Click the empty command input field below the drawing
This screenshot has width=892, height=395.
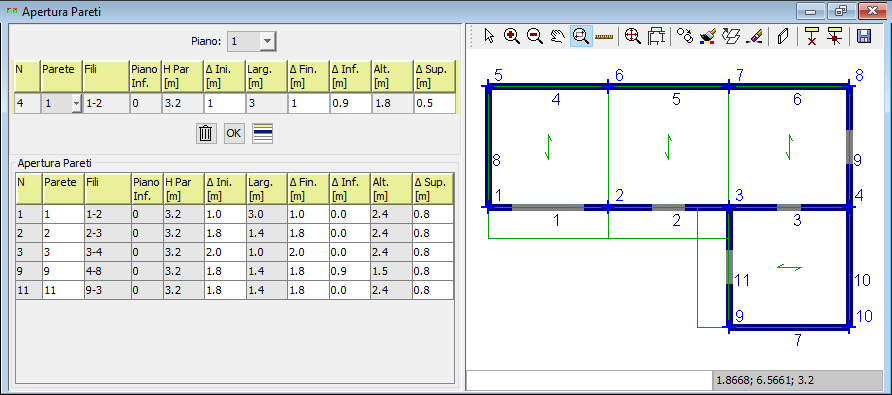588,379
